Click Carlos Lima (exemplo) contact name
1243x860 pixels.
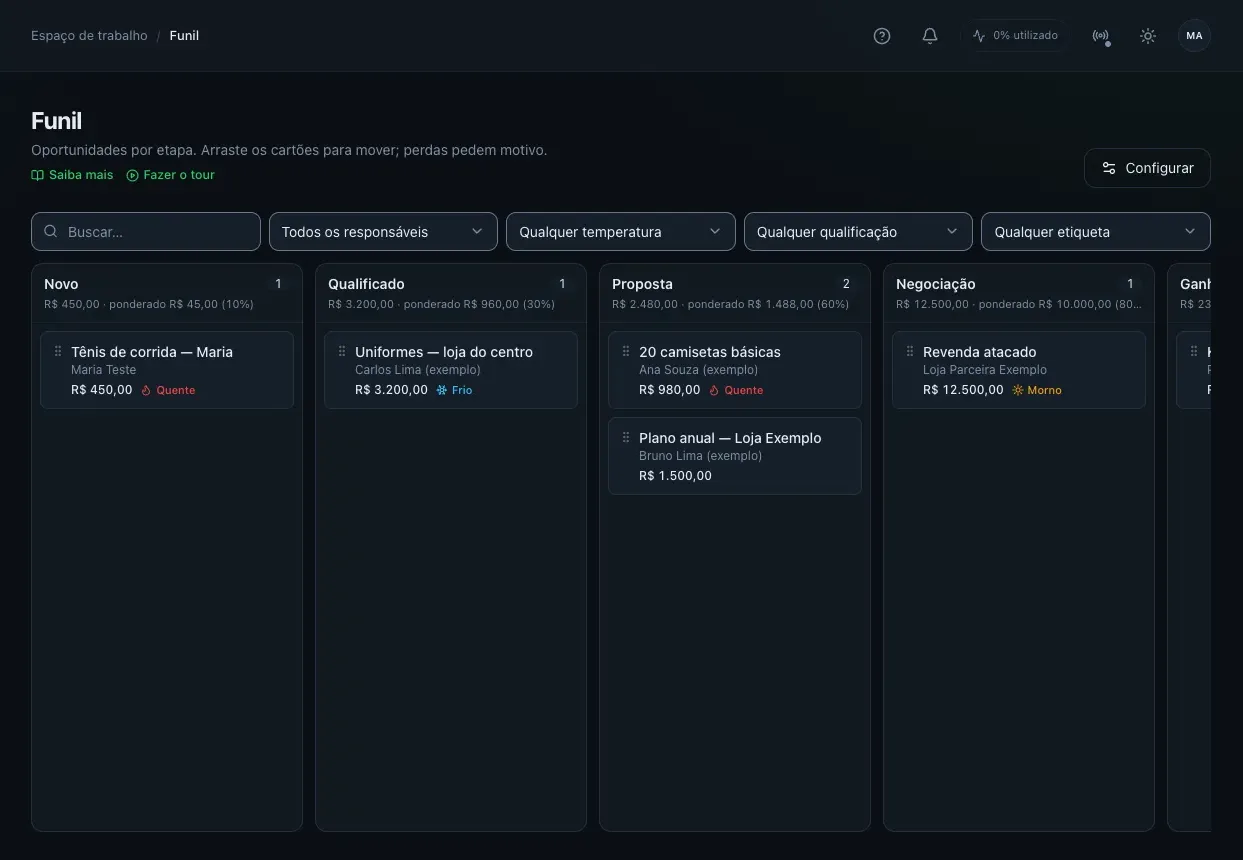point(418,370)
